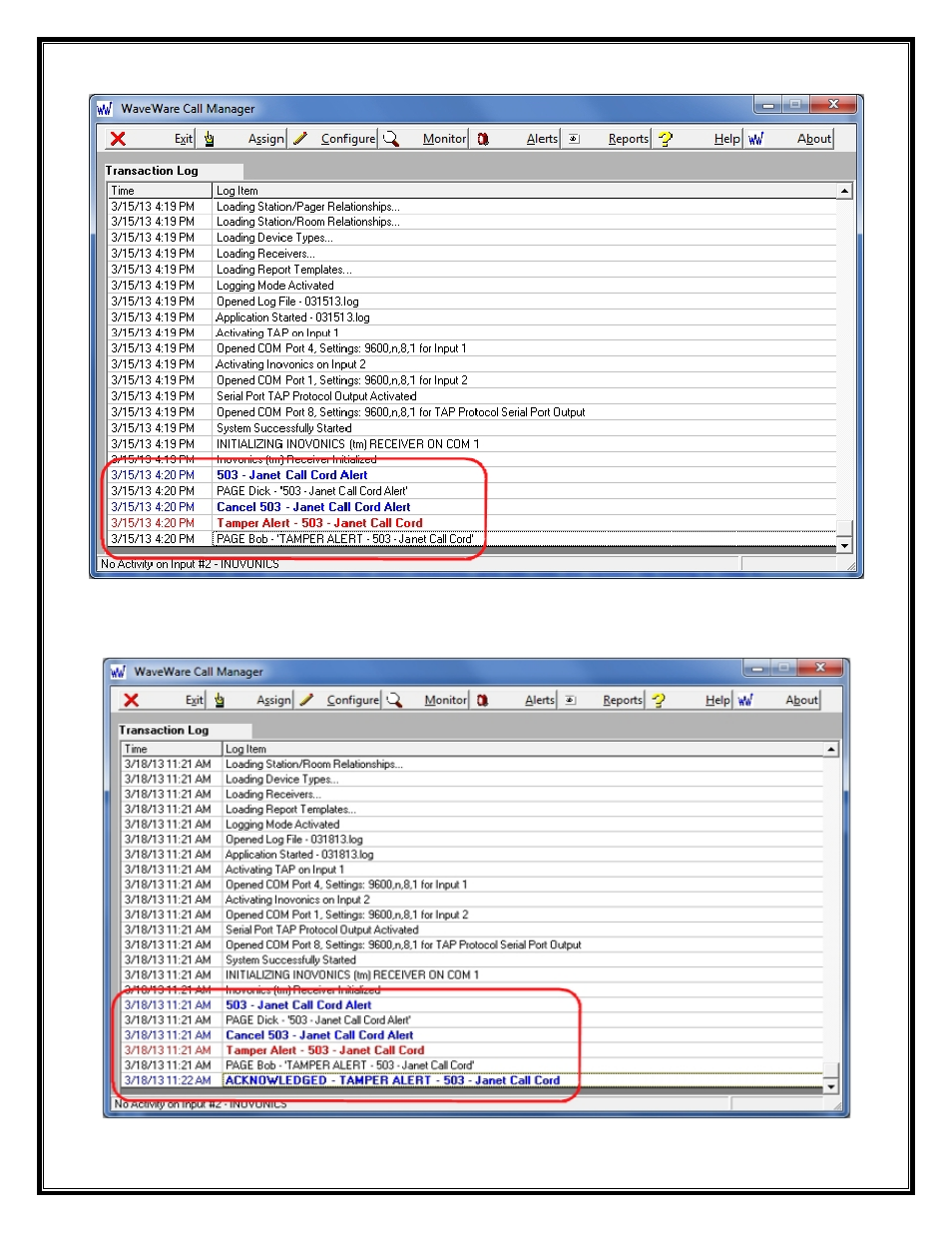Select 'Serial Port TAP Protocol Output Activated' 3/18/13 row
Viewport: 952px width, 1233px height.
tap(472, 929)
